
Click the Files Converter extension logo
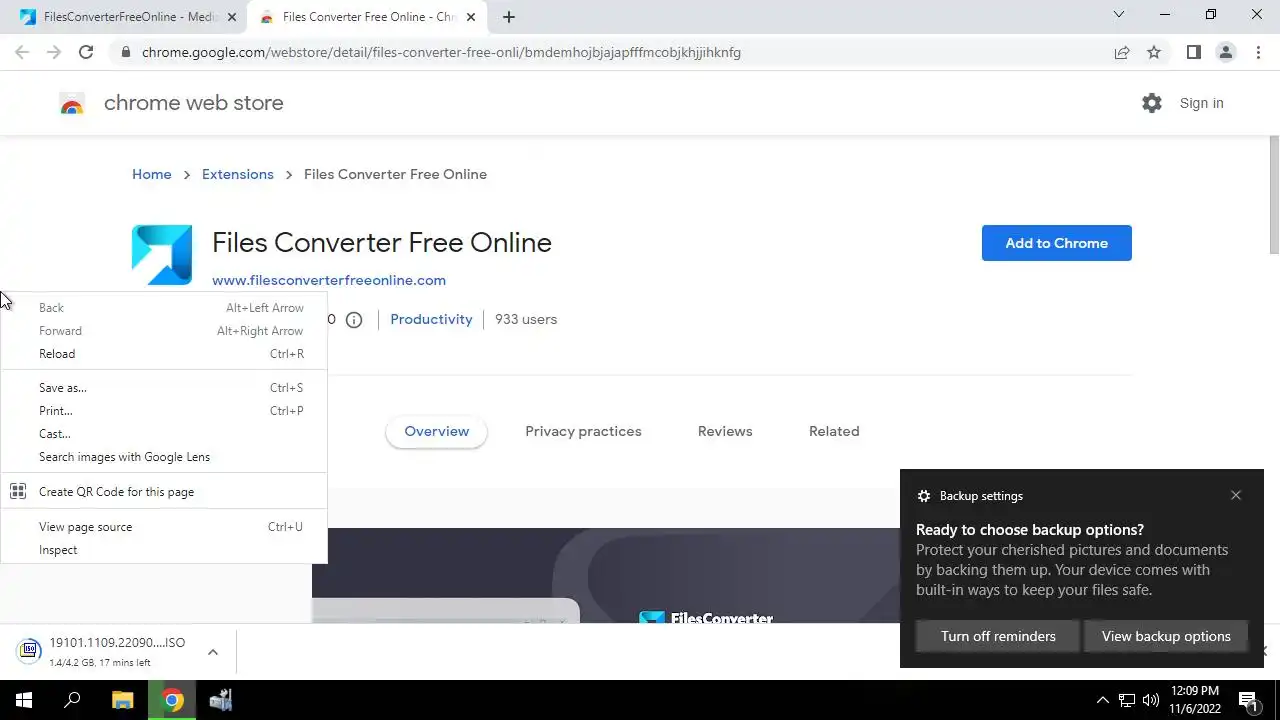point(162,255)
